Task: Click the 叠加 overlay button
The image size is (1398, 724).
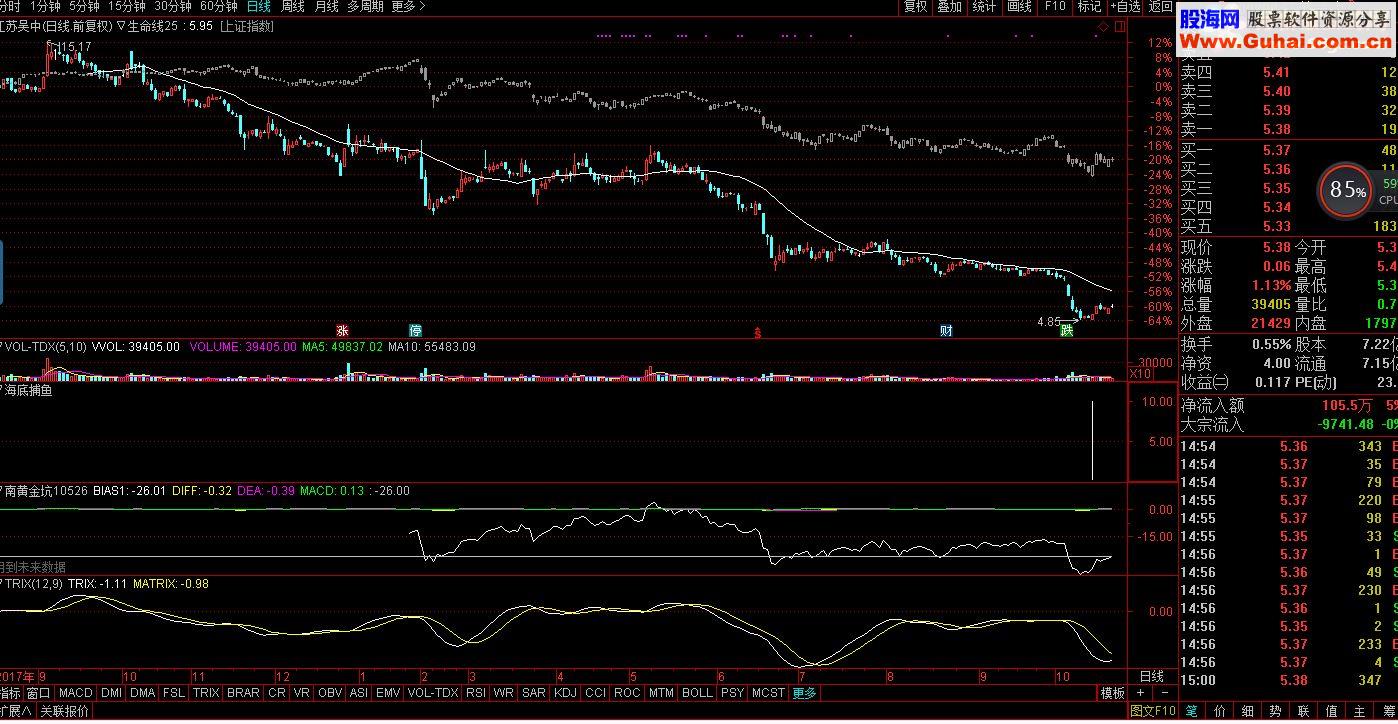Action: [x=949, y=6]
